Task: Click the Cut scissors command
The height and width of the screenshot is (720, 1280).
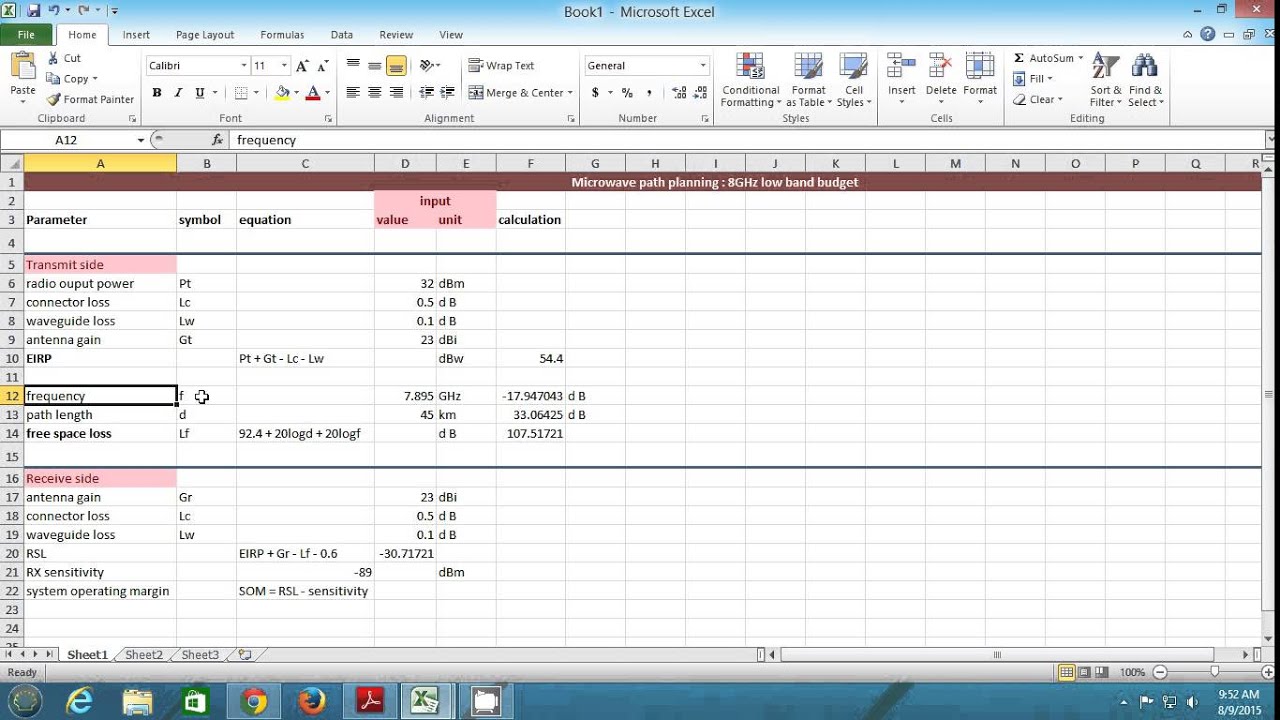Action: 64,58
